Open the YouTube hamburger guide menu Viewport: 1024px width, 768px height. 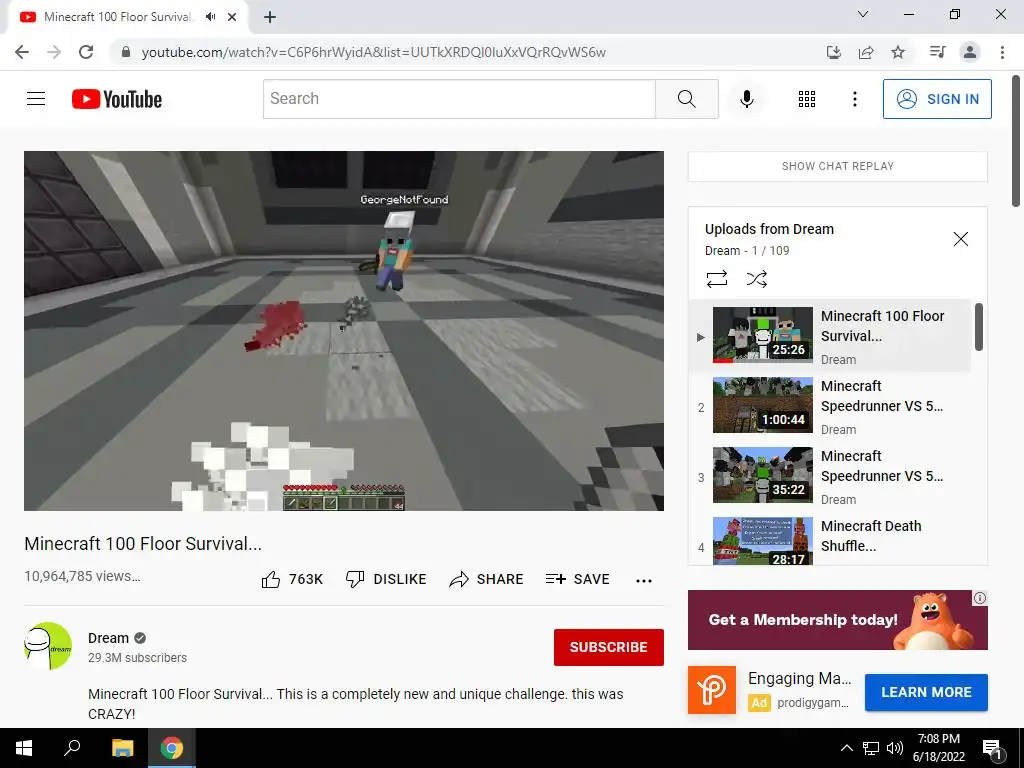point(36,99)
